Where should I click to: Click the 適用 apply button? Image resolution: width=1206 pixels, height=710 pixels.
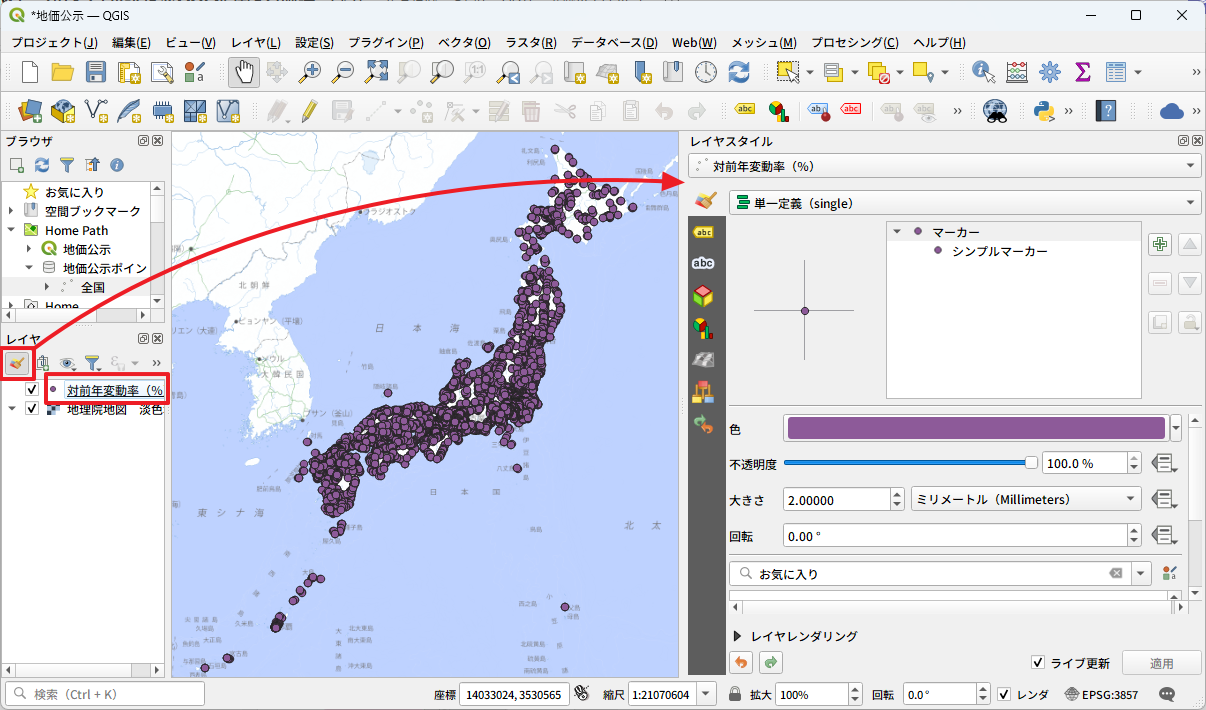pos(1160,663)
